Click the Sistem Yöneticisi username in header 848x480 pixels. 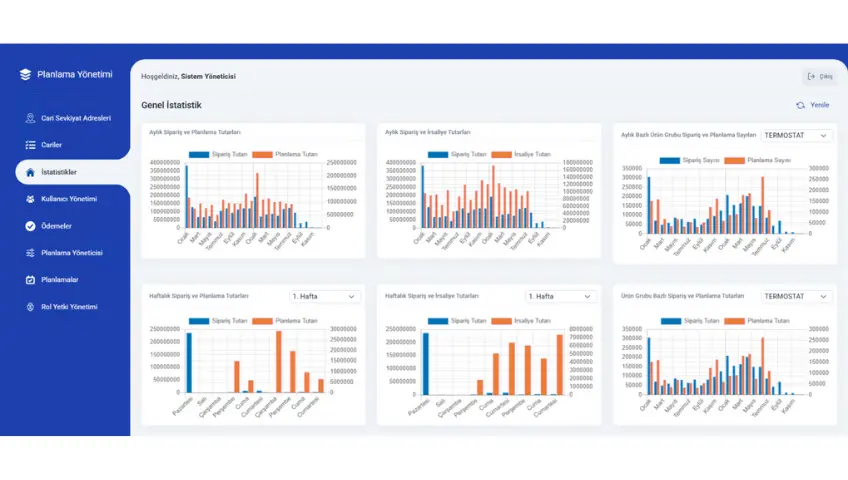coord(208,76)
